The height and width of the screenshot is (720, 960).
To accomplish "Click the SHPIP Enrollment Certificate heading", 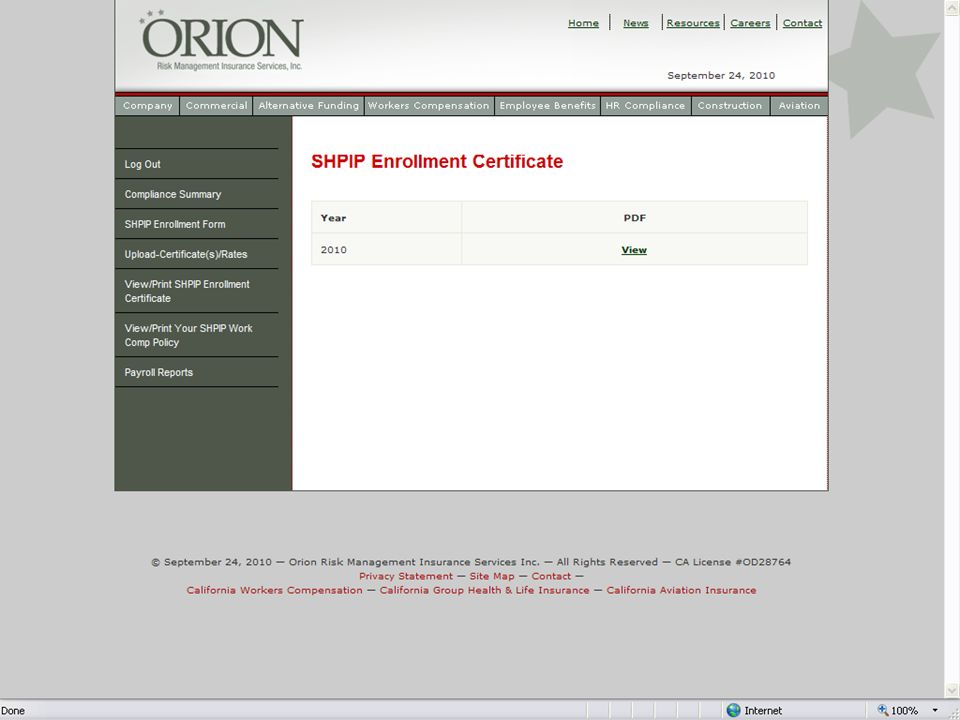I will click(437, 162).
